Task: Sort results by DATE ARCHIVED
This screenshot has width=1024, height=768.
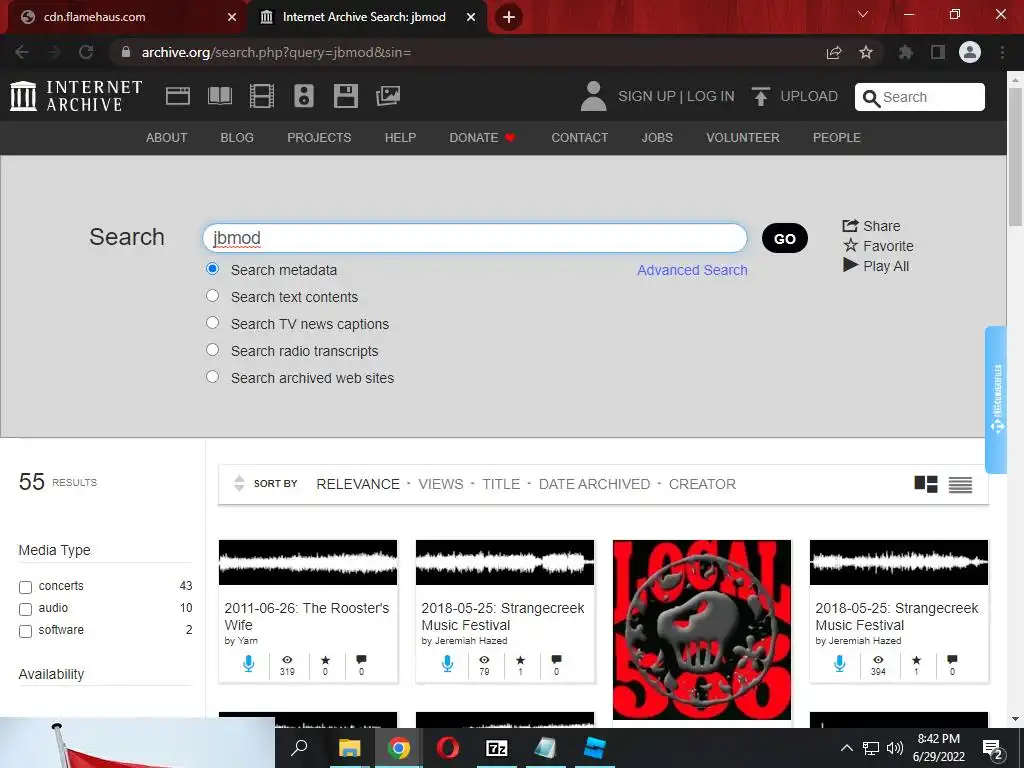Action: click(x=594, y=484)
